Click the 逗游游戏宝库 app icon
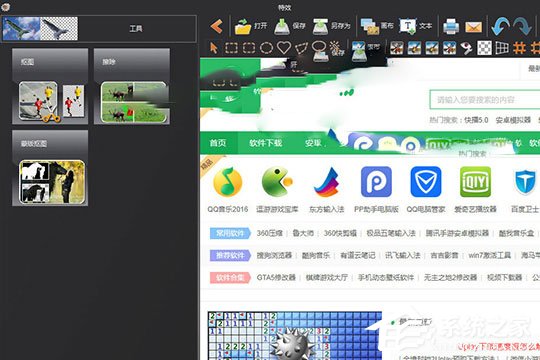Viewport: 540px width, 360px height. pyautogui.click(x=277, y=182)
